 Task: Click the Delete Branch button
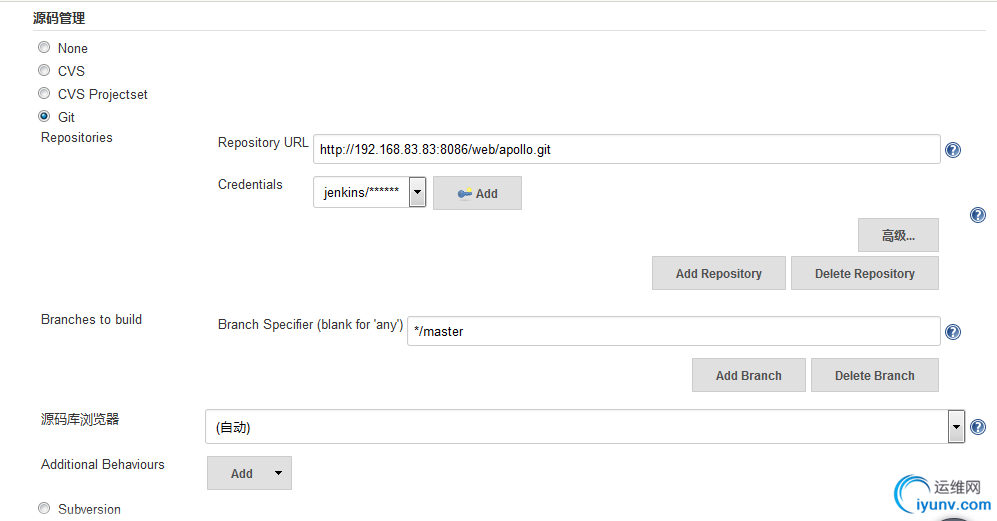click(874, 375)
